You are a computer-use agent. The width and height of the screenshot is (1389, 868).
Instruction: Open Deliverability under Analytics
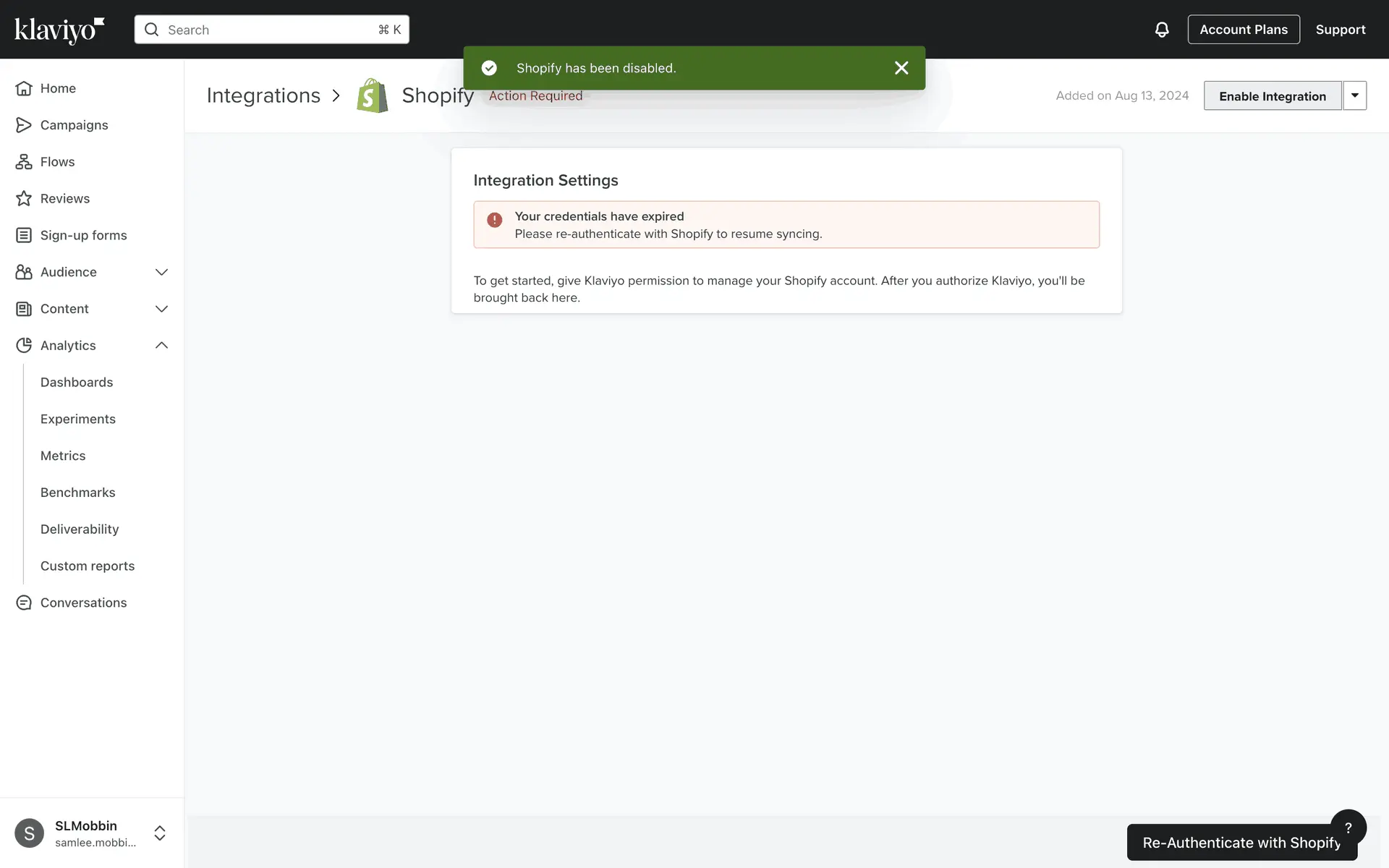click(x=80, y=529)
